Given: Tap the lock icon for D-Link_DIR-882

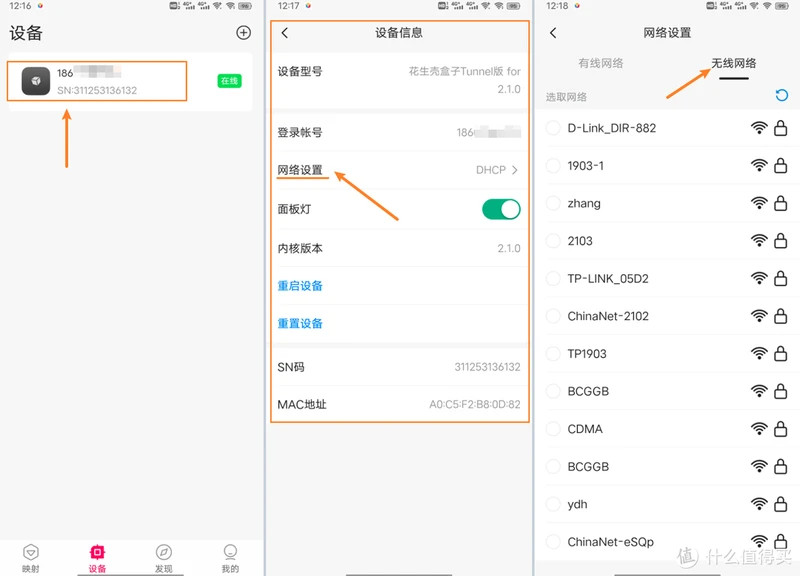Looking at the screenshot, I should click(780, 128).
